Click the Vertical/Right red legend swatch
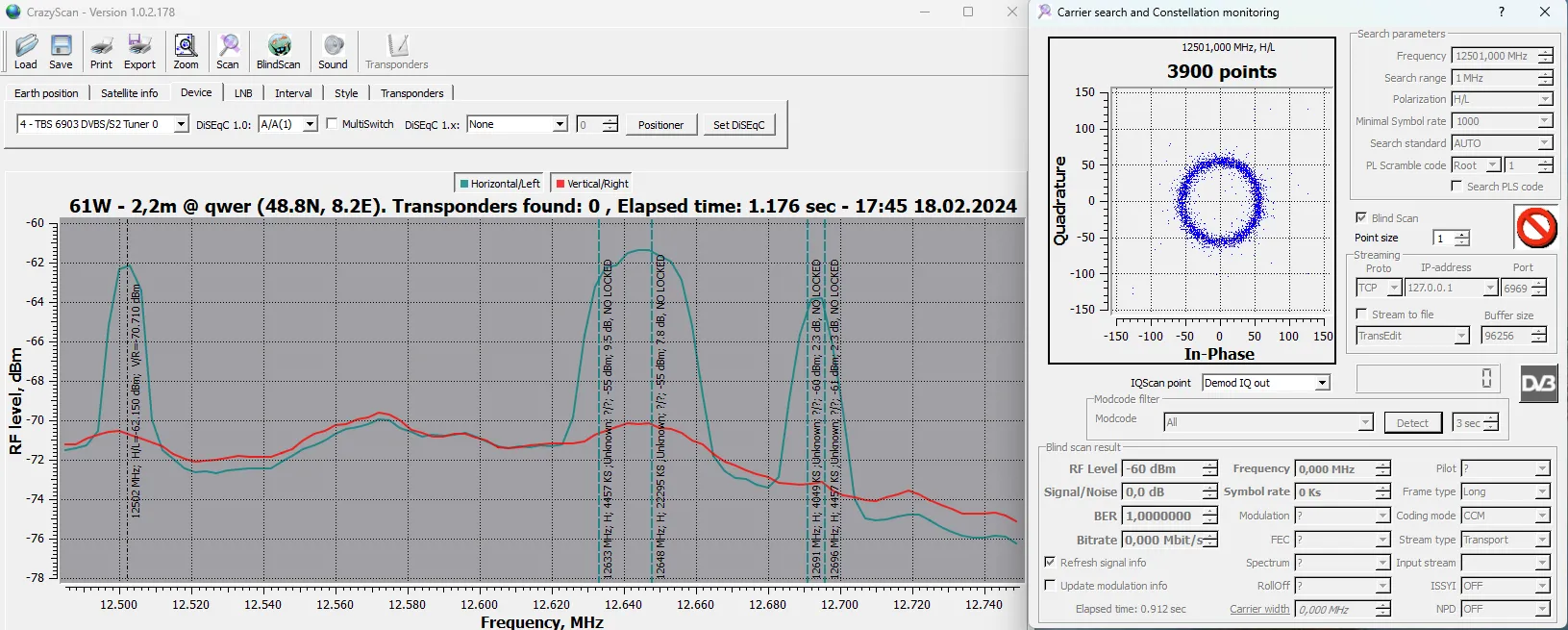 tap(560, 184)
